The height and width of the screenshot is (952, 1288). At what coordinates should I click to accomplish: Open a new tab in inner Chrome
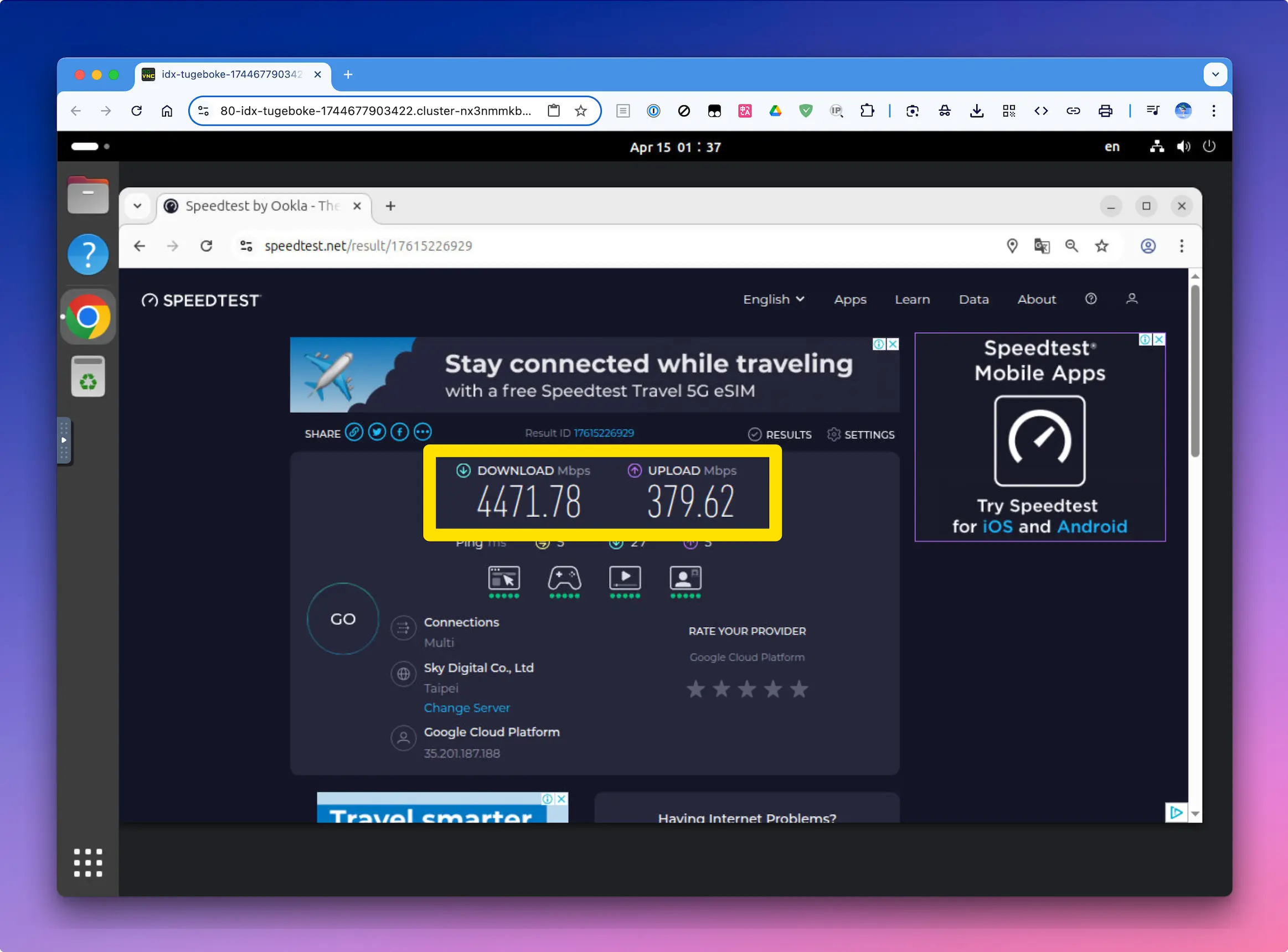[390, 206]
